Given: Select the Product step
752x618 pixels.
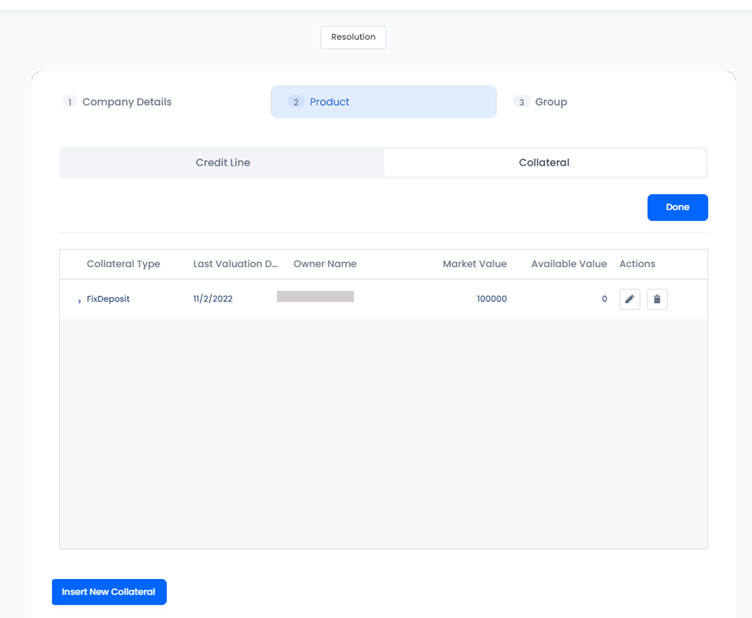Looking at the screenshot, I should pos(383,102).
